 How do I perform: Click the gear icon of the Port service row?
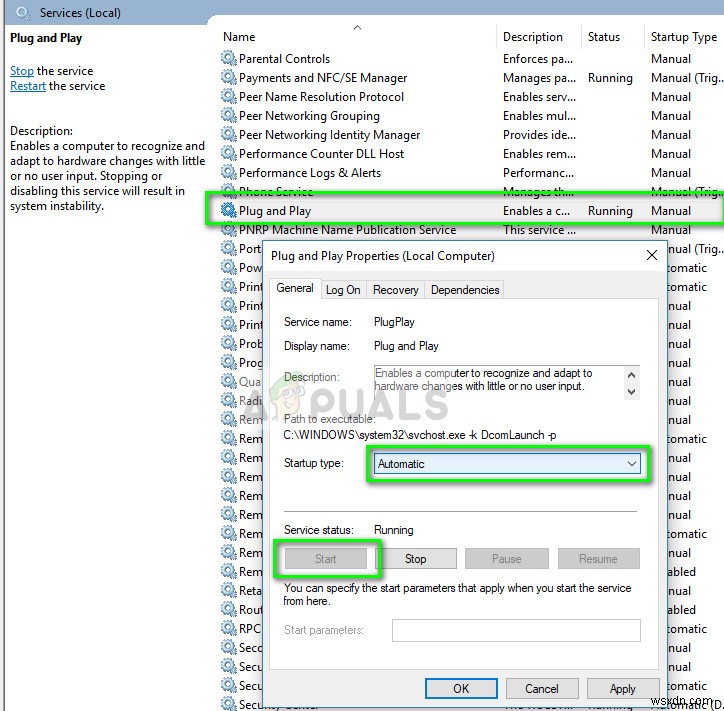pyautogui.click(x=229, y=248)
